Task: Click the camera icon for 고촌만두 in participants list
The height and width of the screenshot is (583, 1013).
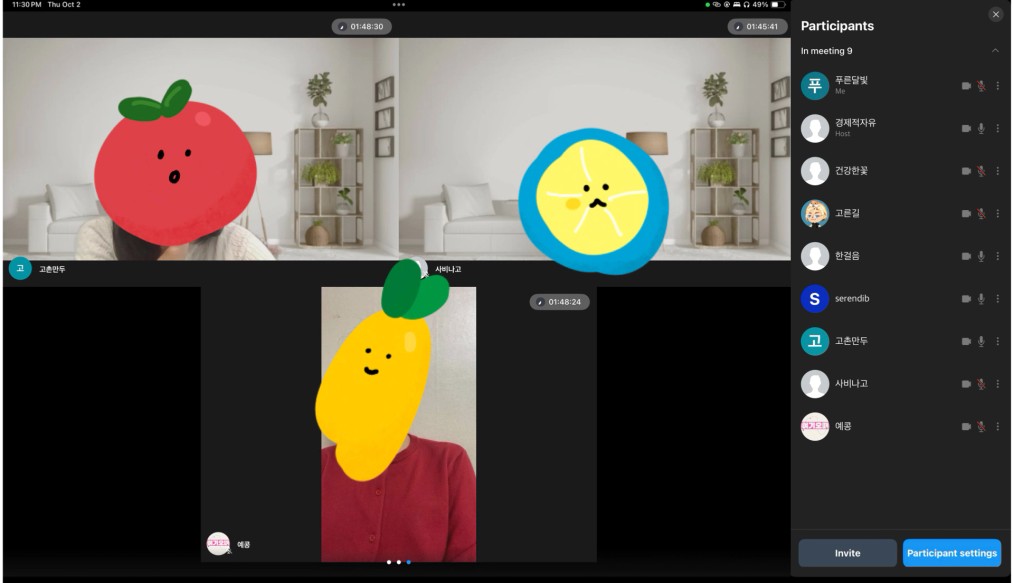Action: click(x=966, y=341)
